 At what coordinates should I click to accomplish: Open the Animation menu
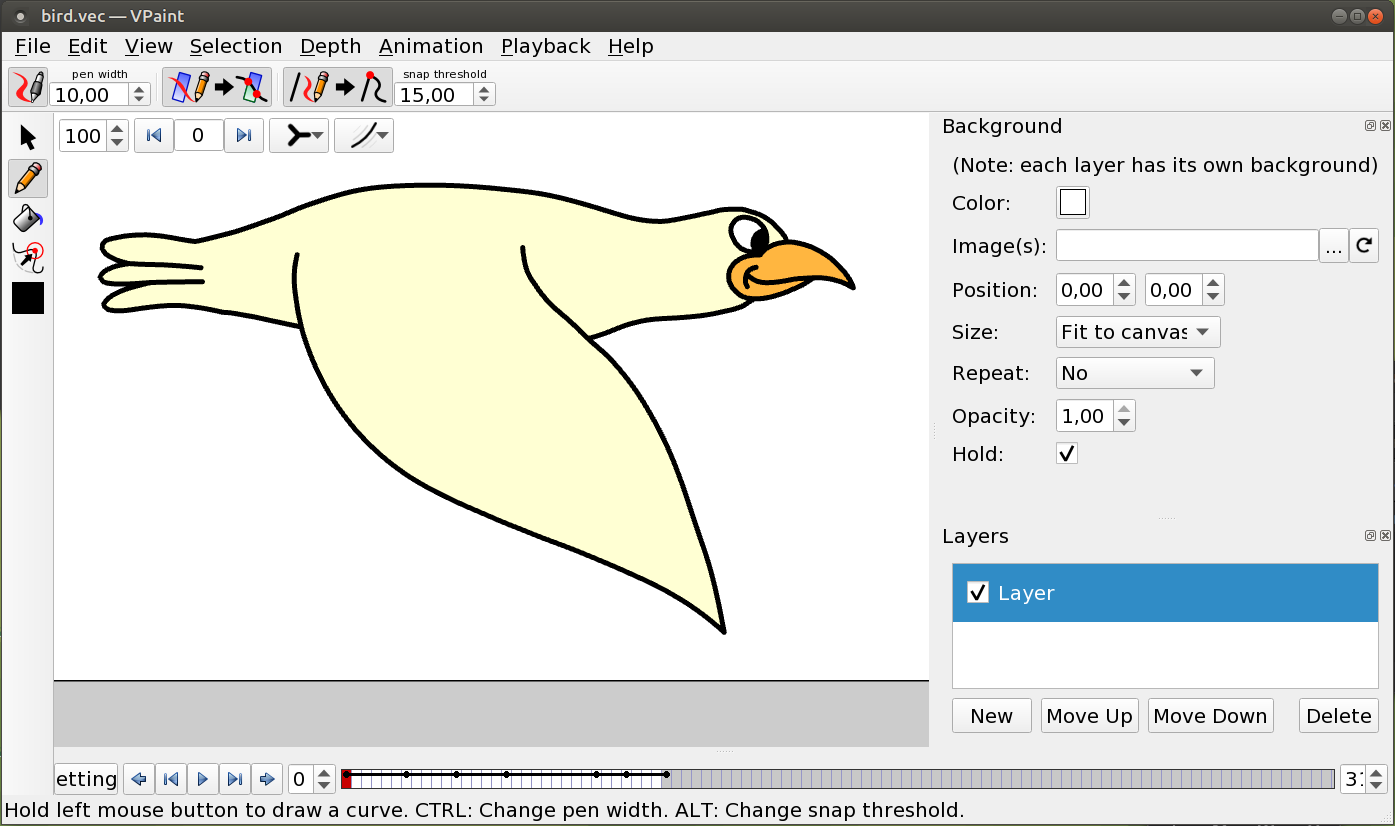coord(431,46)
